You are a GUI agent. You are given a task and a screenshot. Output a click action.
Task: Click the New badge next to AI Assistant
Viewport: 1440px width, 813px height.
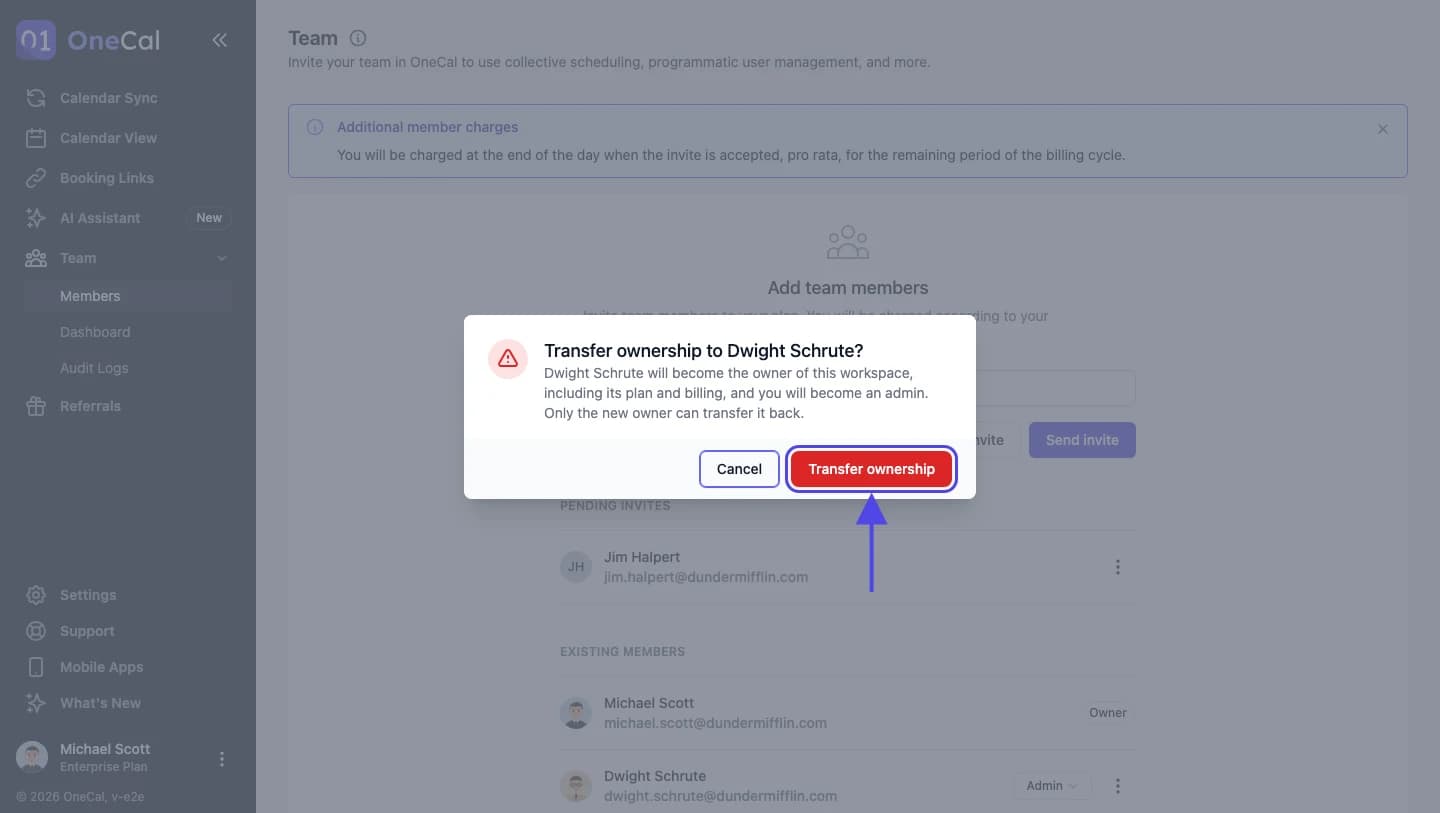pyautogui.click(x=209, y=218)
